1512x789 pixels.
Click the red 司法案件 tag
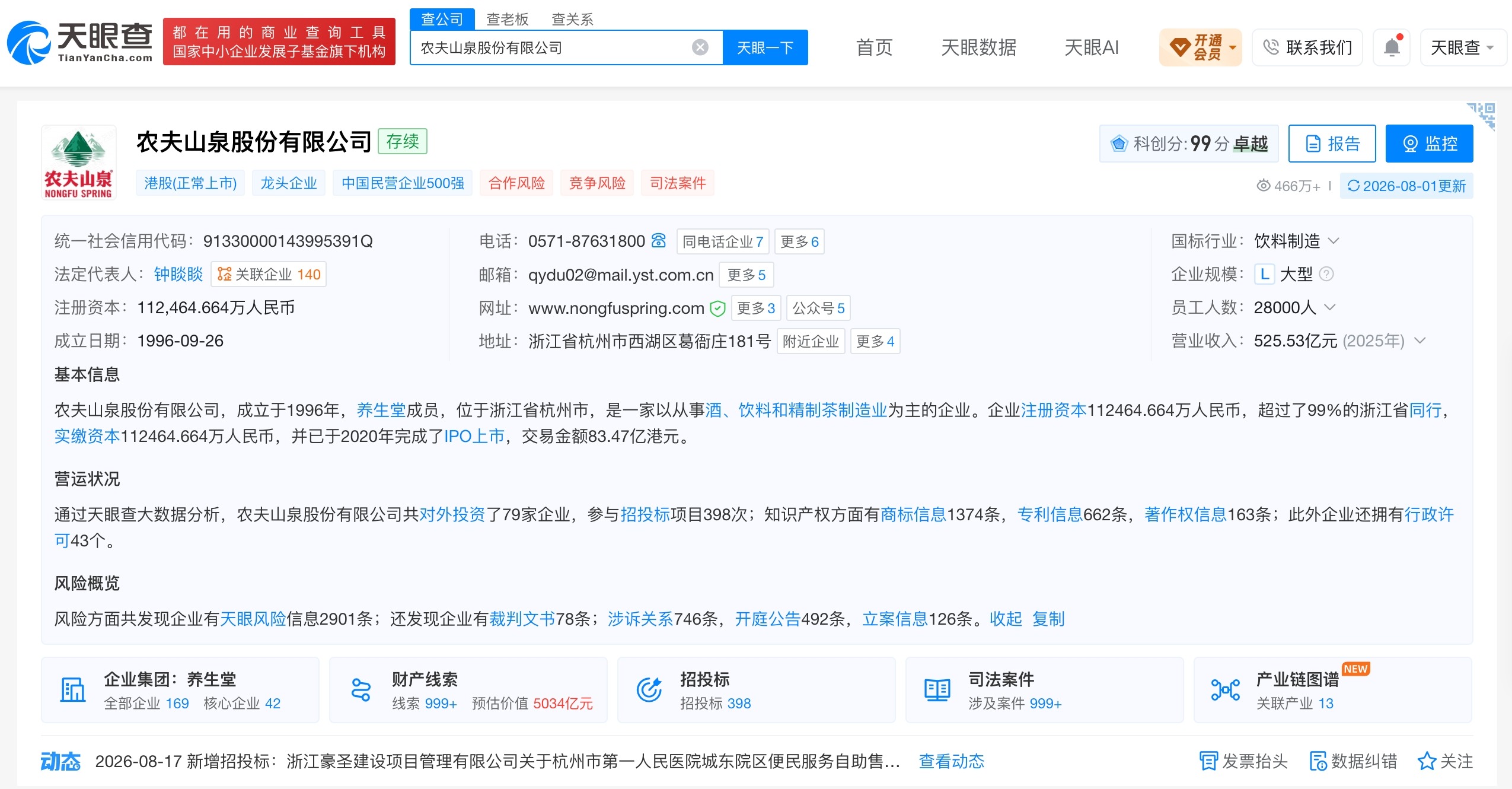[678, 183]
